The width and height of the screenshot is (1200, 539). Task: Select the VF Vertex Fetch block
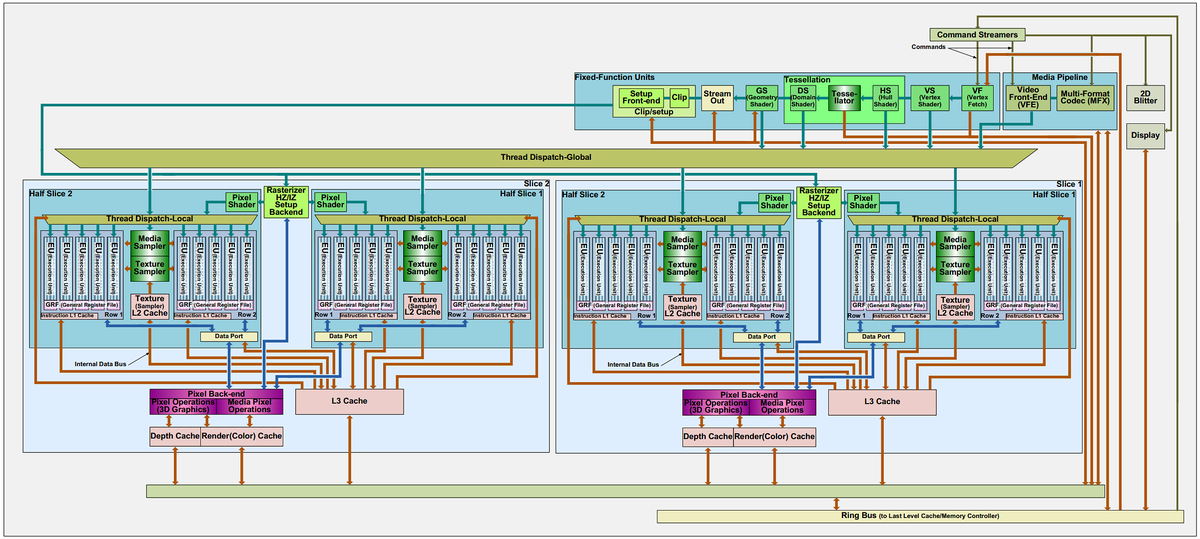tap(977, 97)
